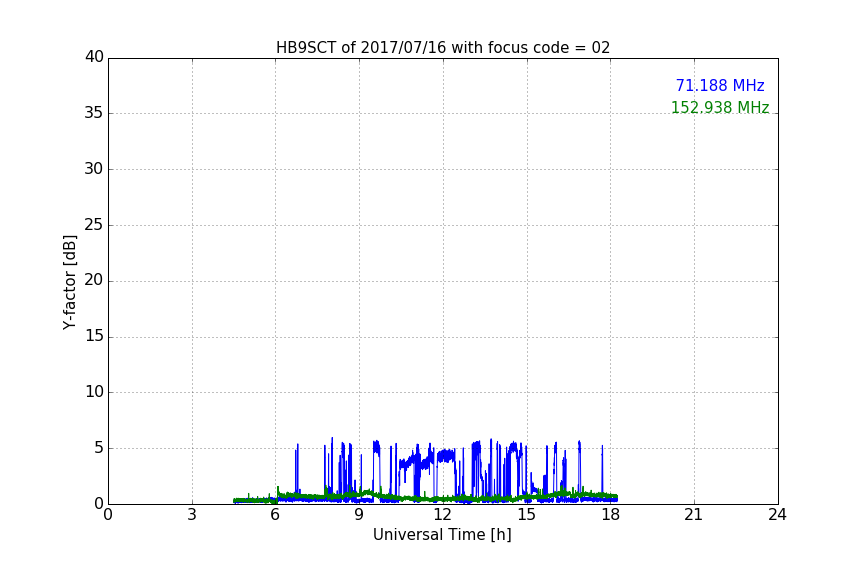Click the y-axis tick label 15
The height and width of the screenshot is (576, 864).
(94, 336)
